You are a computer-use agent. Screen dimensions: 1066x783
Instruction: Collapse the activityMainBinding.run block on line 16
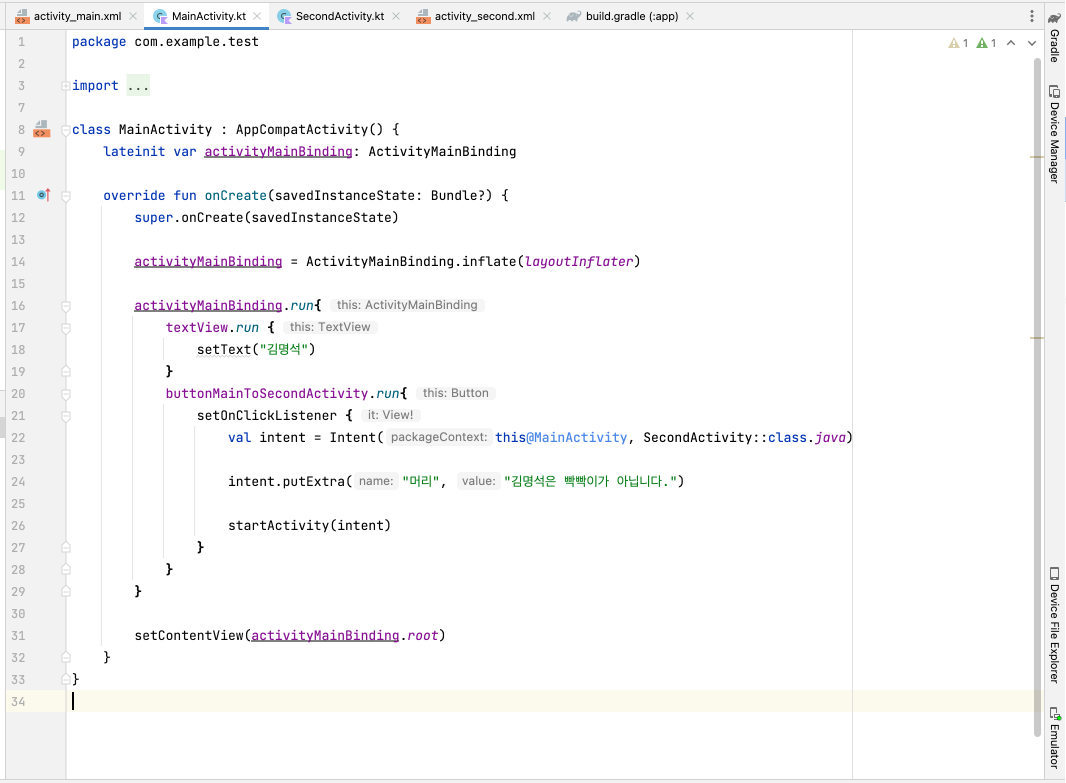[66, 306]
